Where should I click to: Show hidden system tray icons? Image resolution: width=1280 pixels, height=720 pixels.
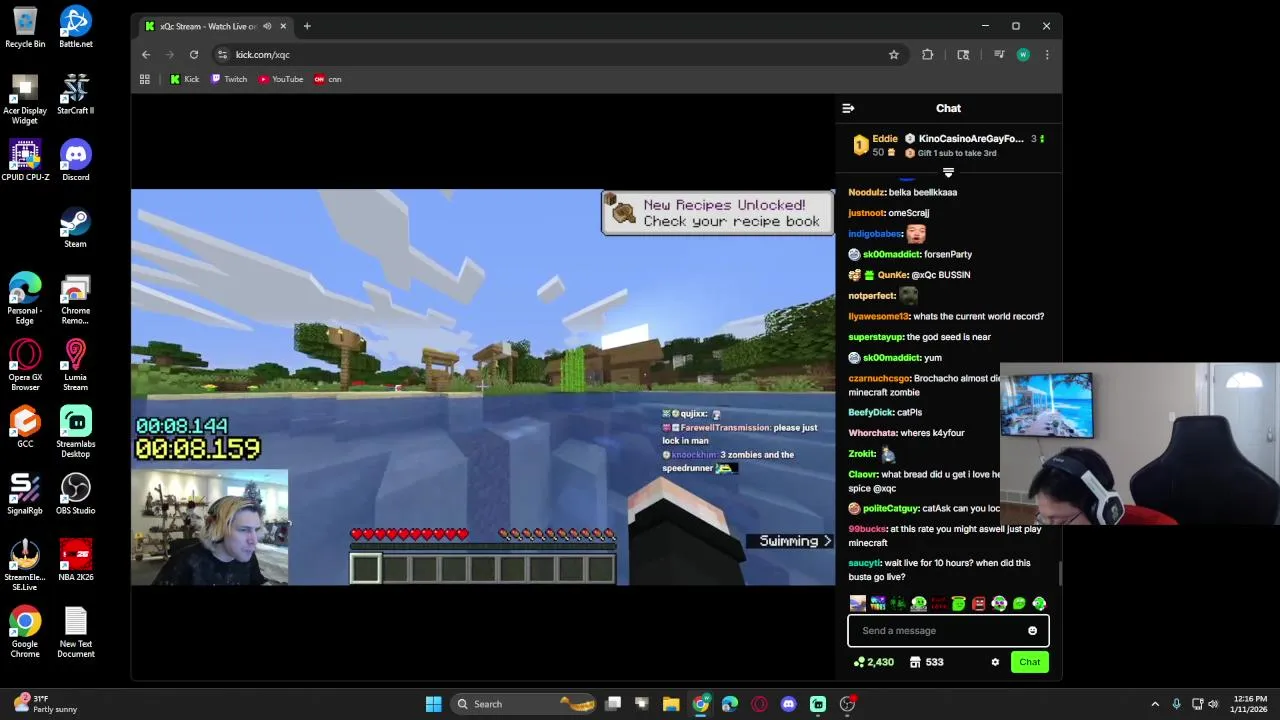click(1155, 704)
